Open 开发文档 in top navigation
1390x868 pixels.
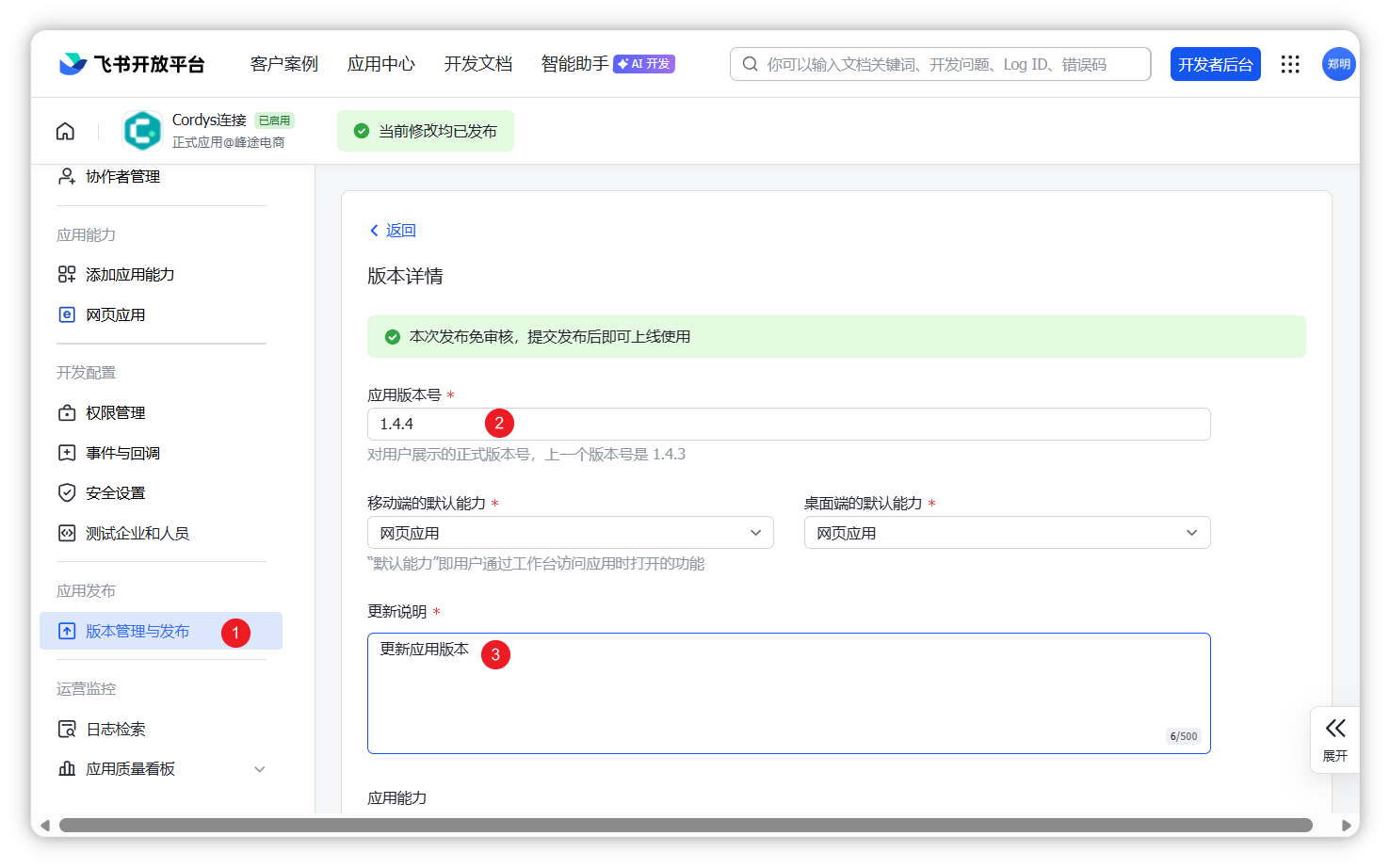(478, 64)
